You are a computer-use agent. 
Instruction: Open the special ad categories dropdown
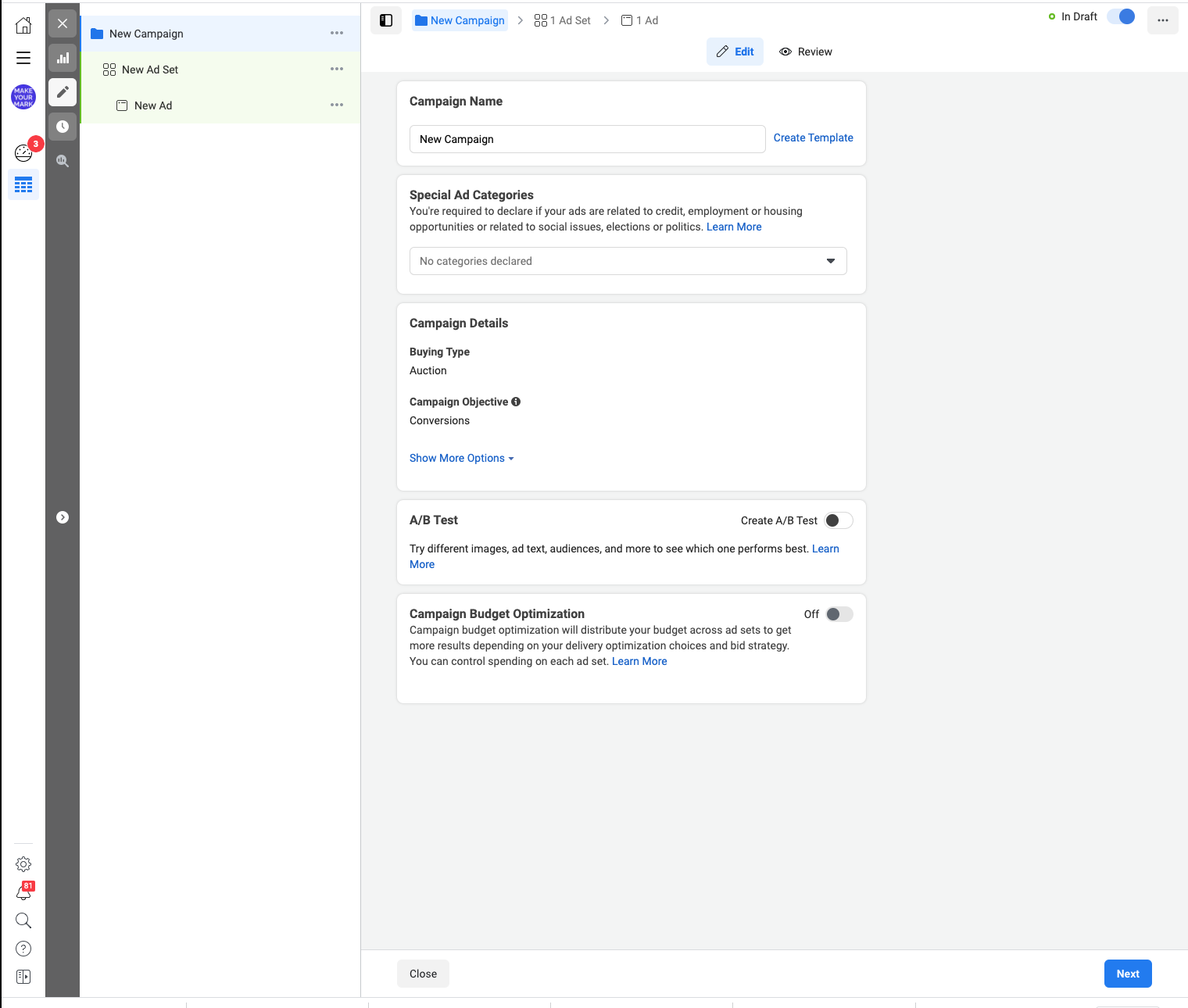coord(628,261)
